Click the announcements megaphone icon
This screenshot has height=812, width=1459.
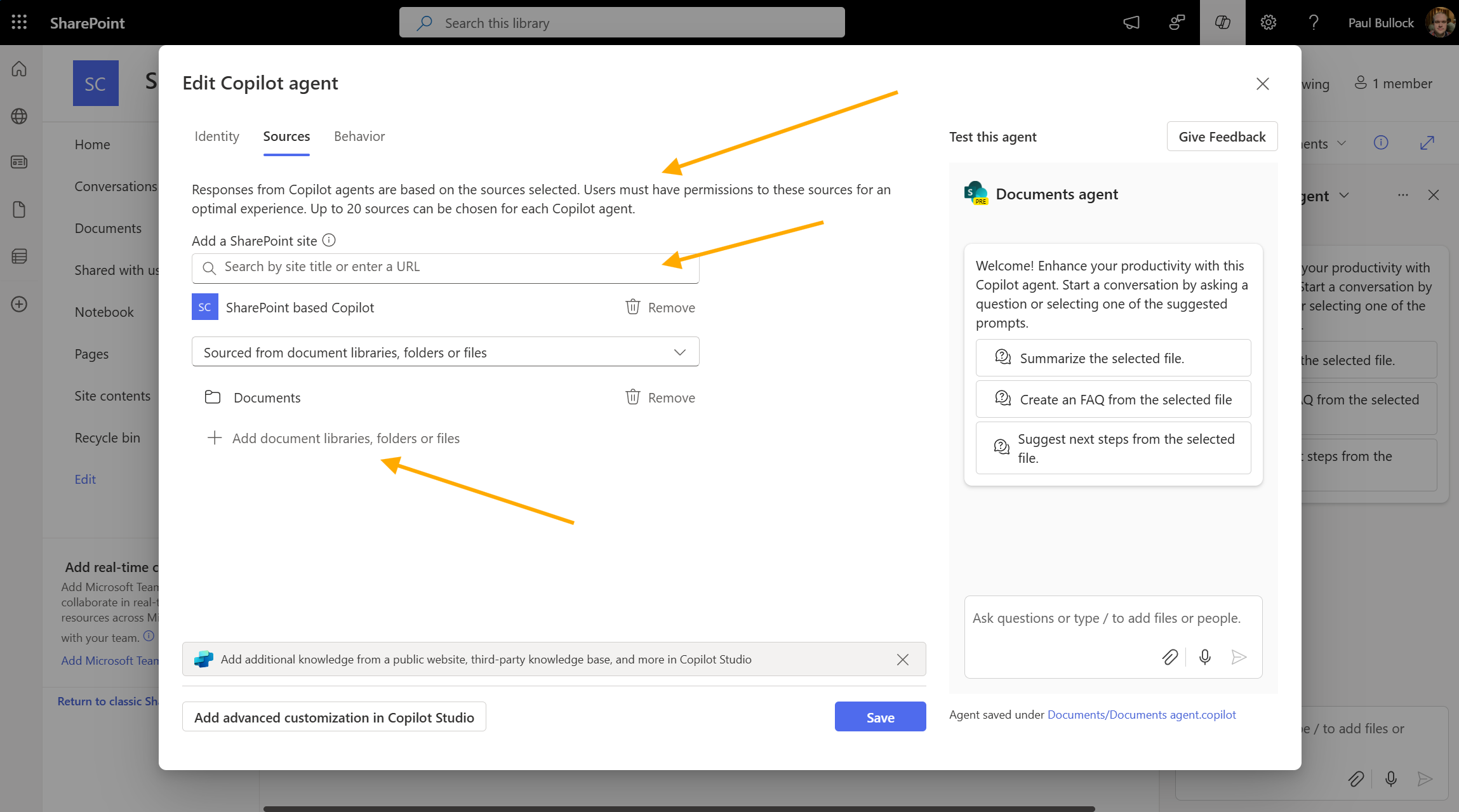point(1131,22)
